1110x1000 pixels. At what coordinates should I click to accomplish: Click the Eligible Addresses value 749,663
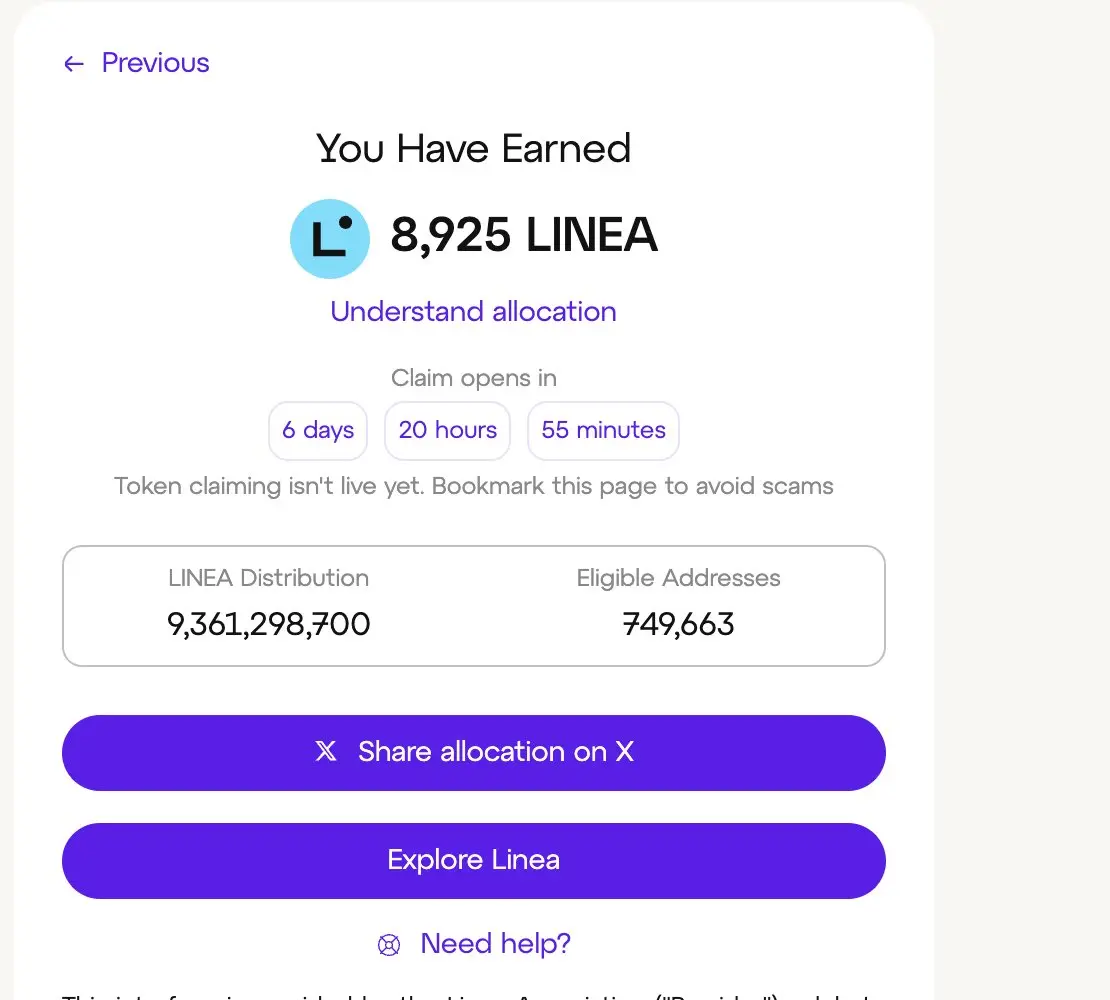click(678, 624)
